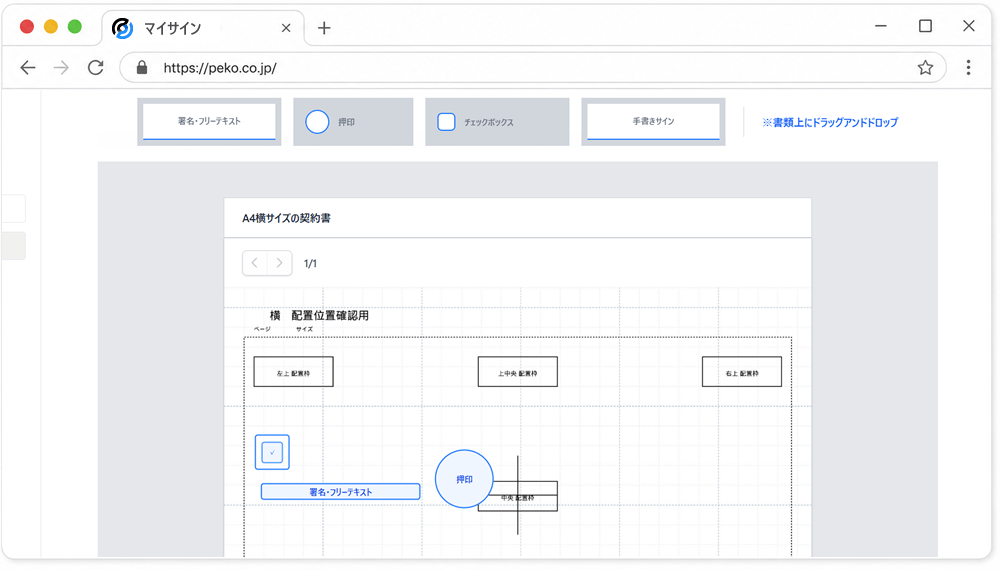Viewport: 1000px width, 570px height.
Task: Select the チェックボックス tool
Action: (497, 122)
